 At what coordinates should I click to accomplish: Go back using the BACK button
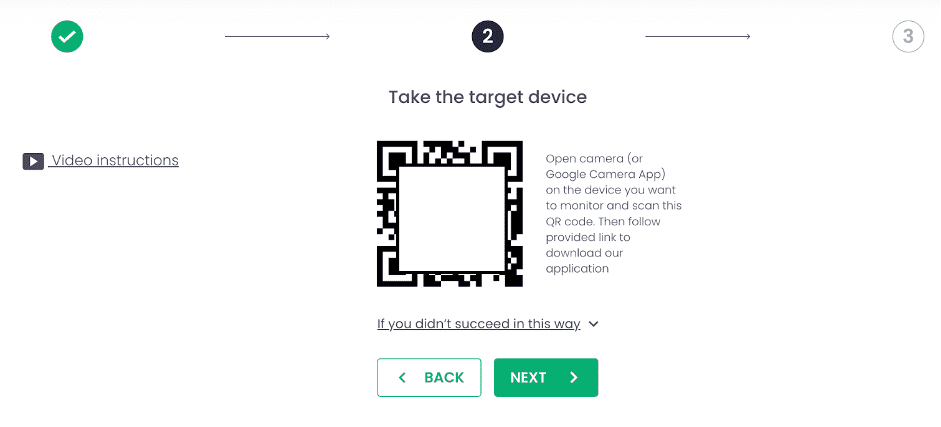pos(429,377)
